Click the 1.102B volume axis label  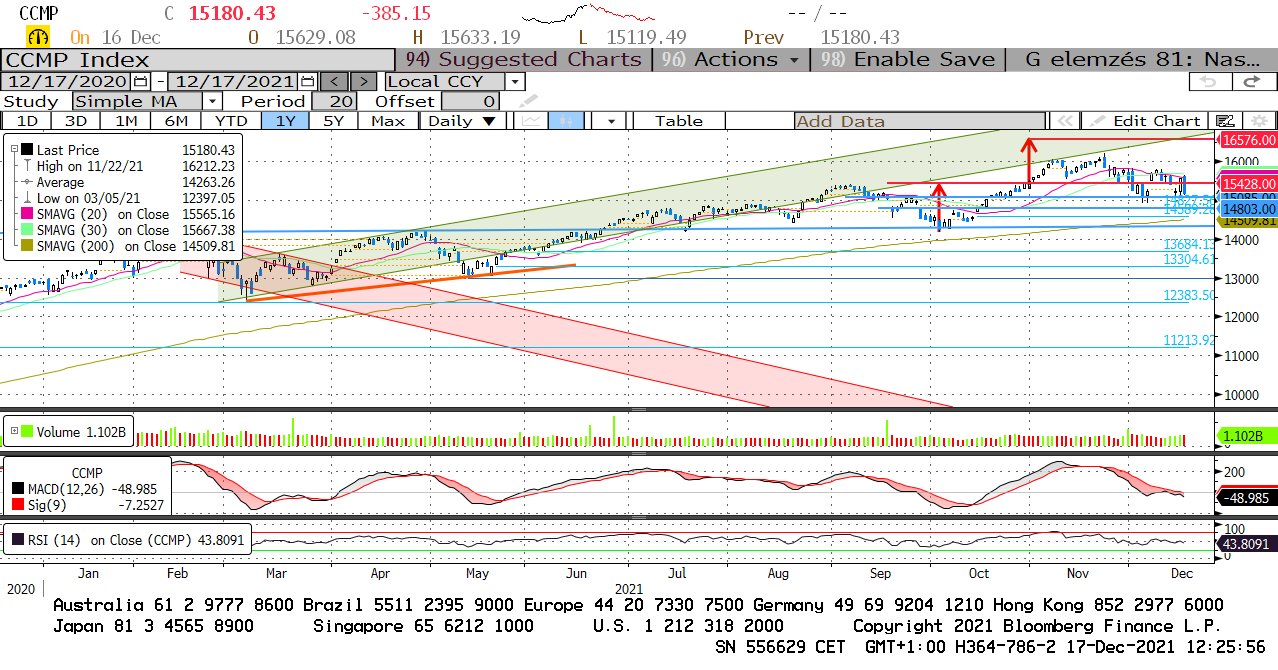[1247, 436]
